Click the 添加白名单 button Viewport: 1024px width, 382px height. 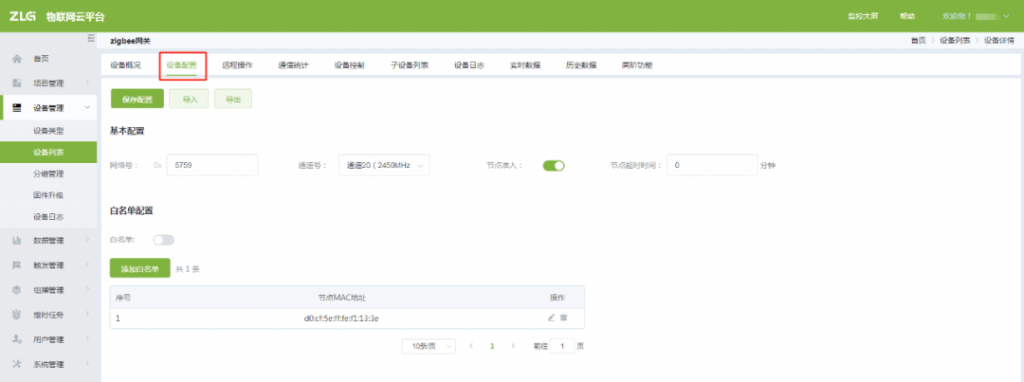140,268
